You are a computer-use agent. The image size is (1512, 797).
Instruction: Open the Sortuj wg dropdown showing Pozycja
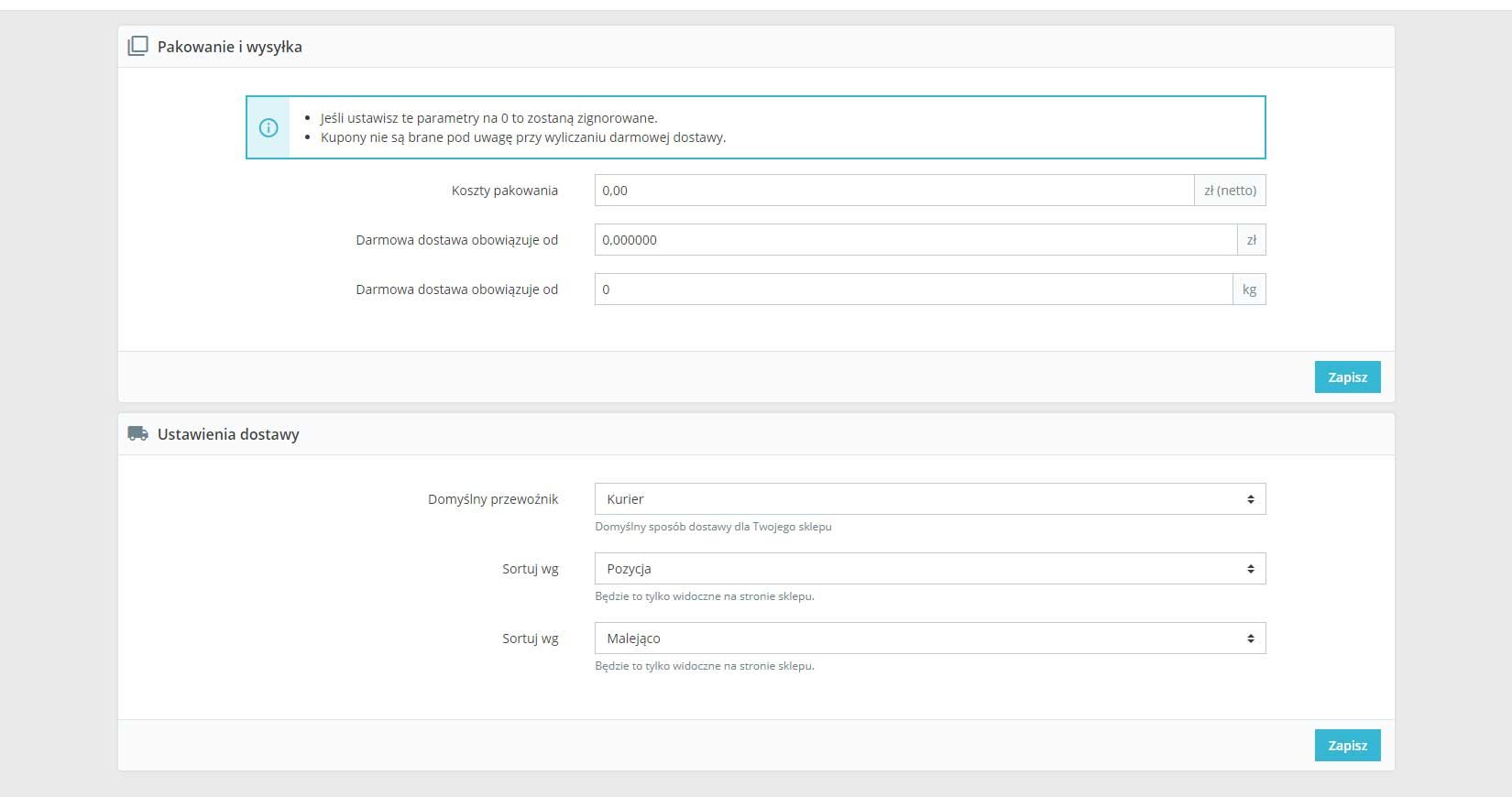click(930, 569)
